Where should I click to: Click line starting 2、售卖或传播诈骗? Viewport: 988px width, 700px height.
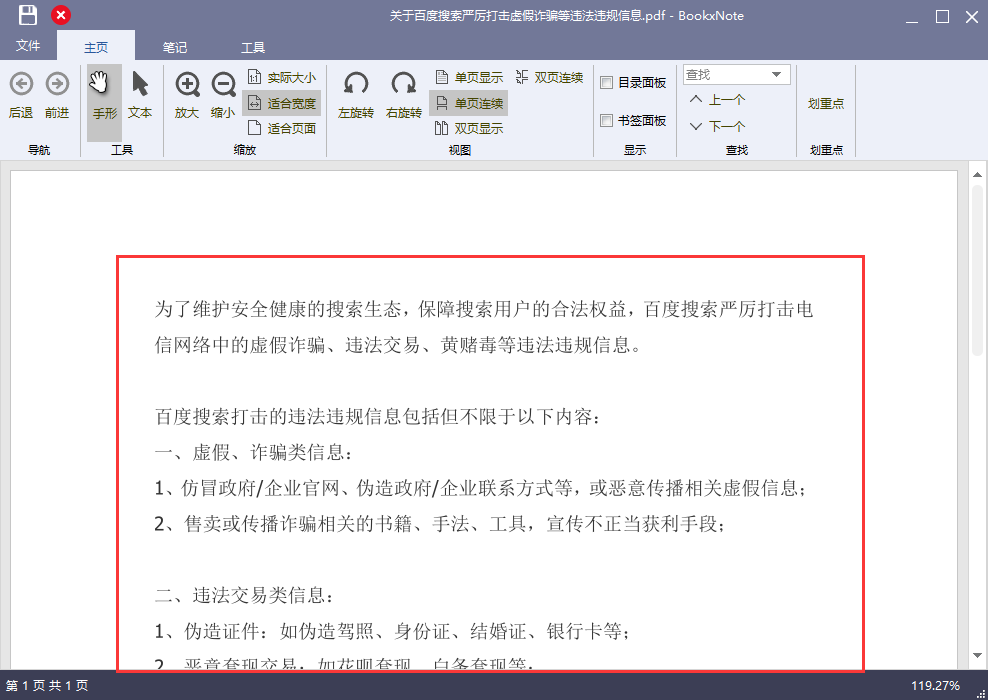(x=440, y=524)
